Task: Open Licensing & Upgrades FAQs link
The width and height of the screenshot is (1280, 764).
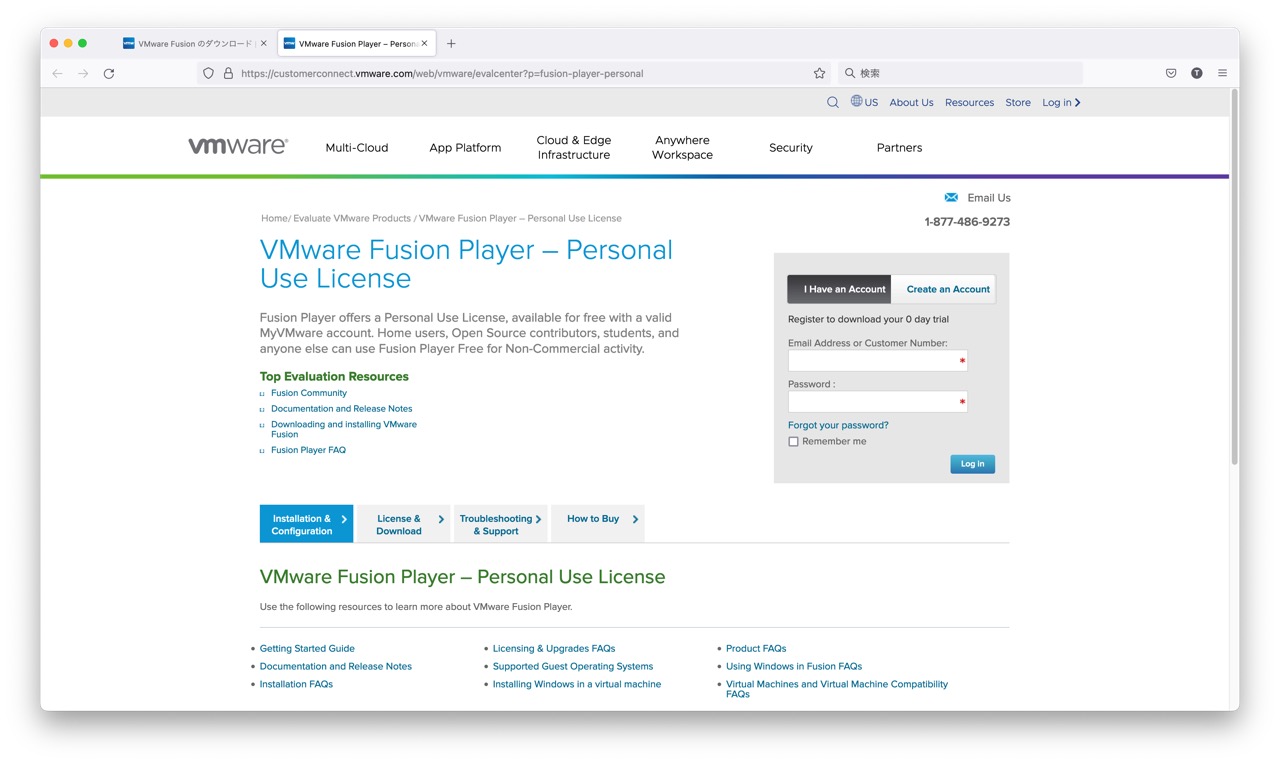Action: click(x=554, y=648)
